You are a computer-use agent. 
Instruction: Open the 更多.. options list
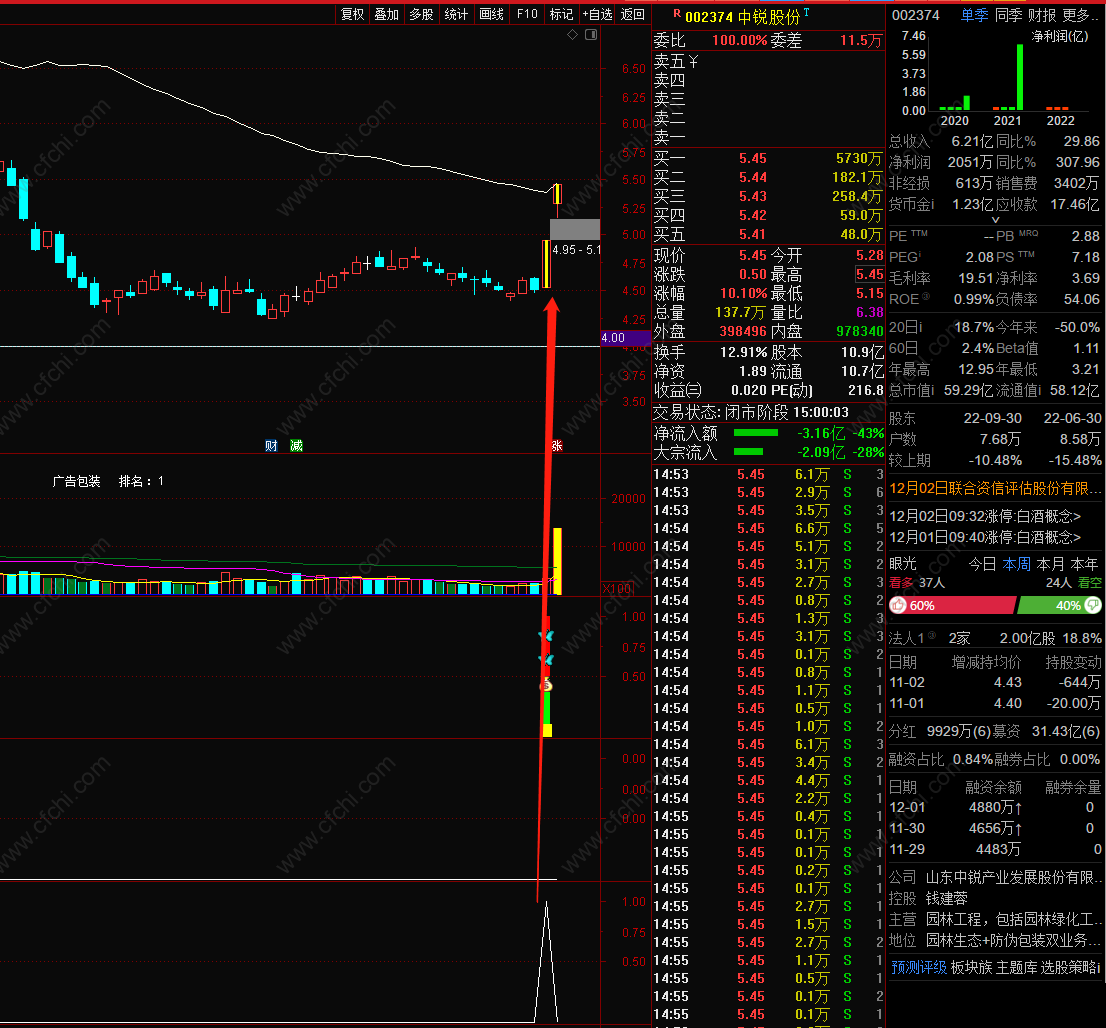(x=1080, y=15)
